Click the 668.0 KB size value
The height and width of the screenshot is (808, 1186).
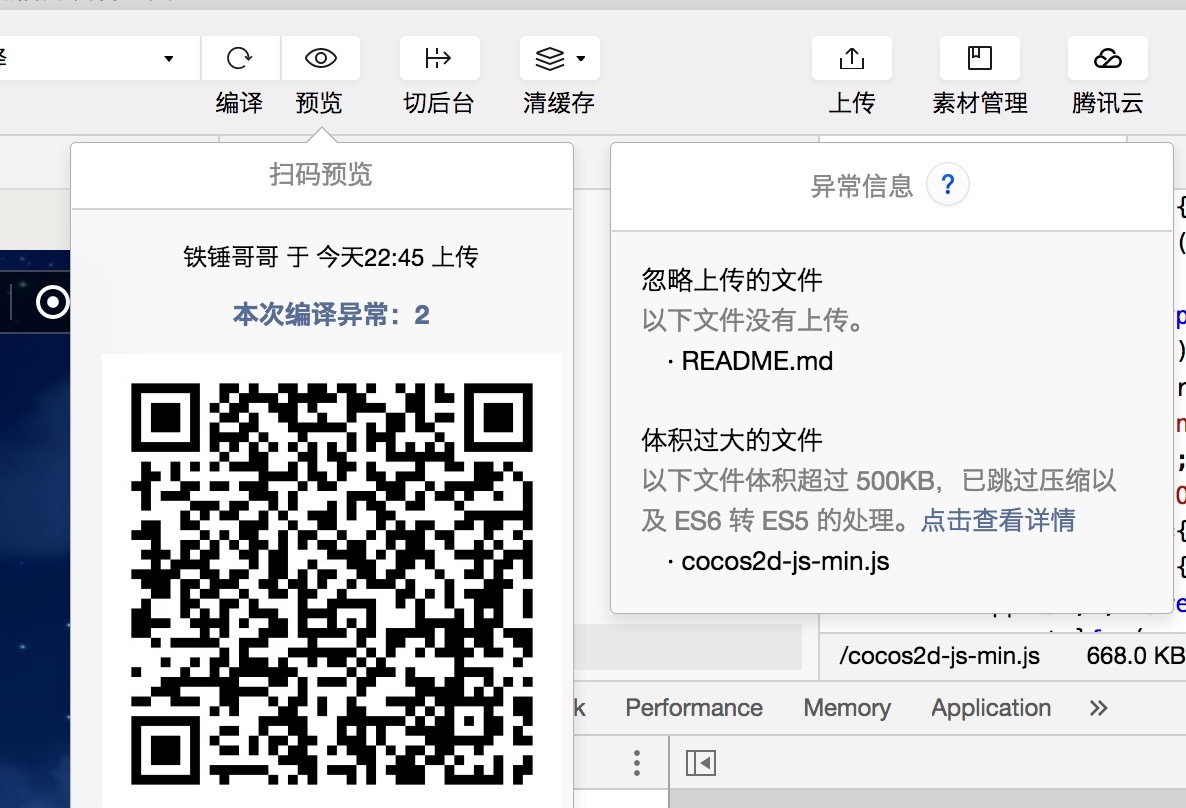coord(1135,655)
